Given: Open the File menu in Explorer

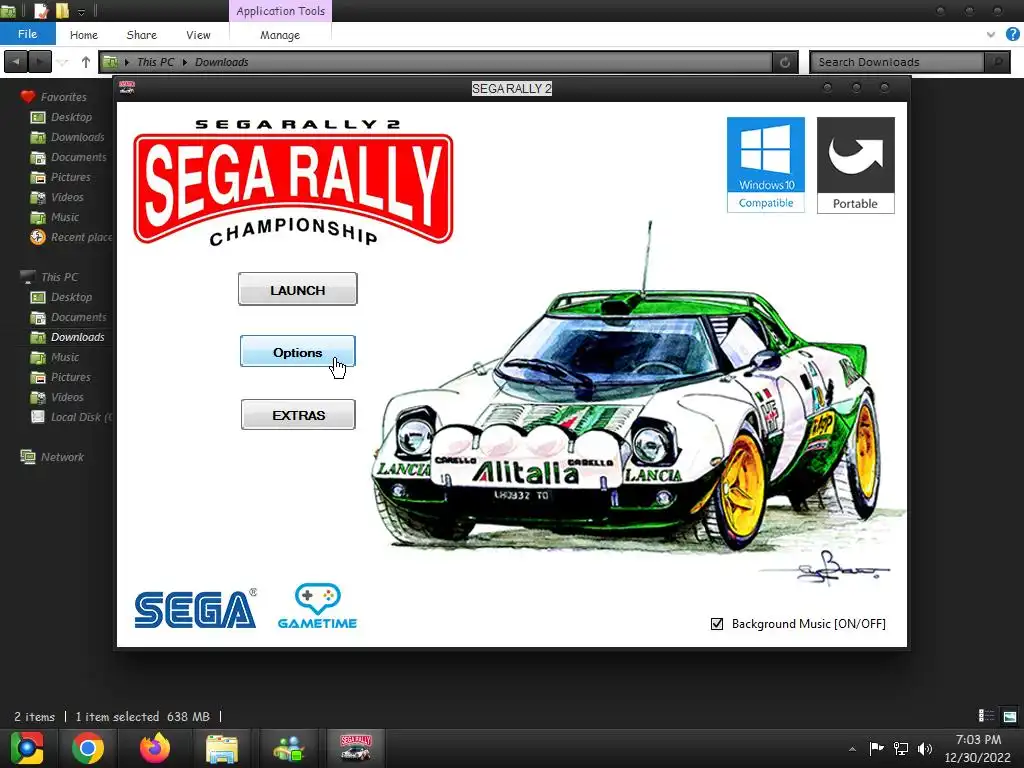Looking at the screenshot, I should click(27, 34).
